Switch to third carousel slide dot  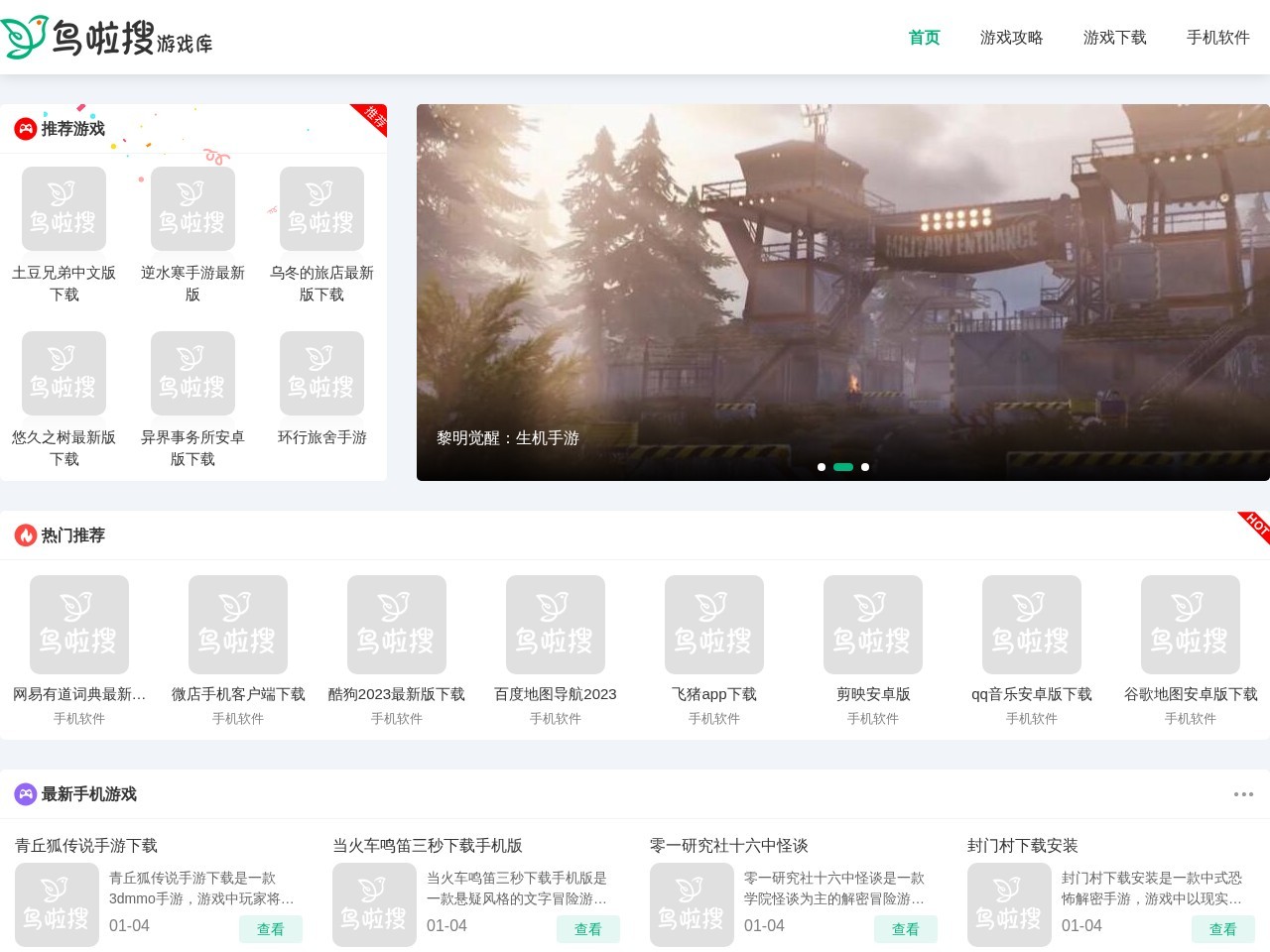point(865,467)
